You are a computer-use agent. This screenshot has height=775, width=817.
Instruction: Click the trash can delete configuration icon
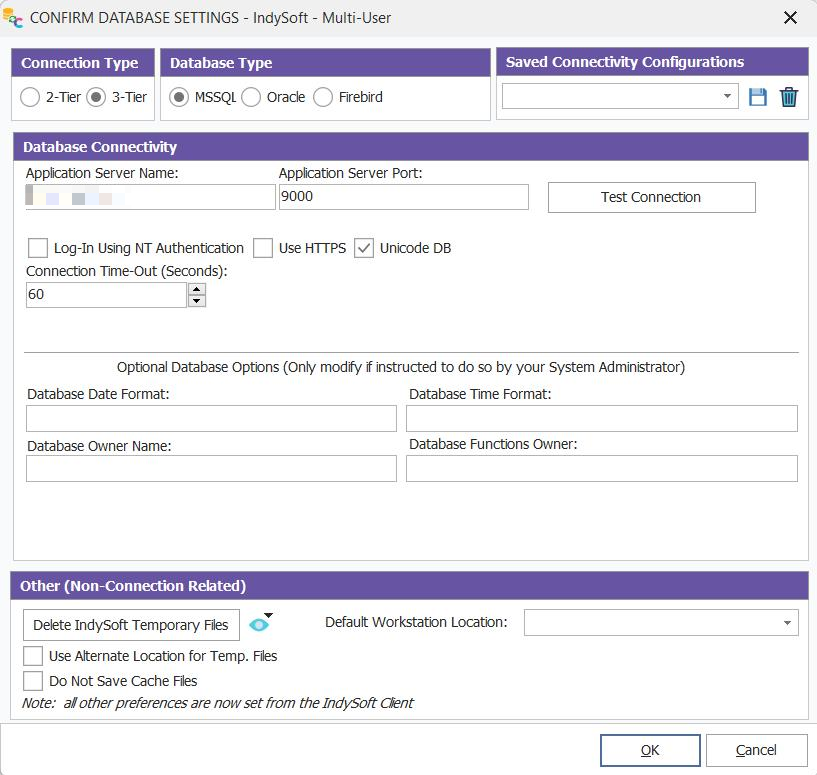[x=789, y=97]
